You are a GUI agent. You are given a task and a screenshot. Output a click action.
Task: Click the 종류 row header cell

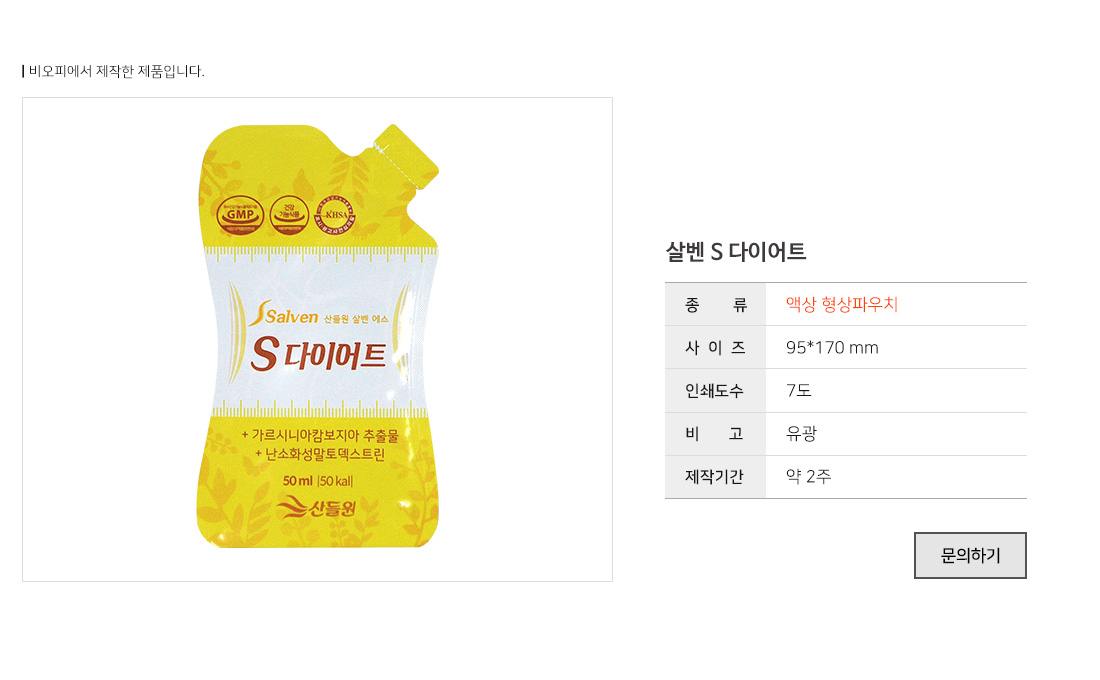pos(716,305)
